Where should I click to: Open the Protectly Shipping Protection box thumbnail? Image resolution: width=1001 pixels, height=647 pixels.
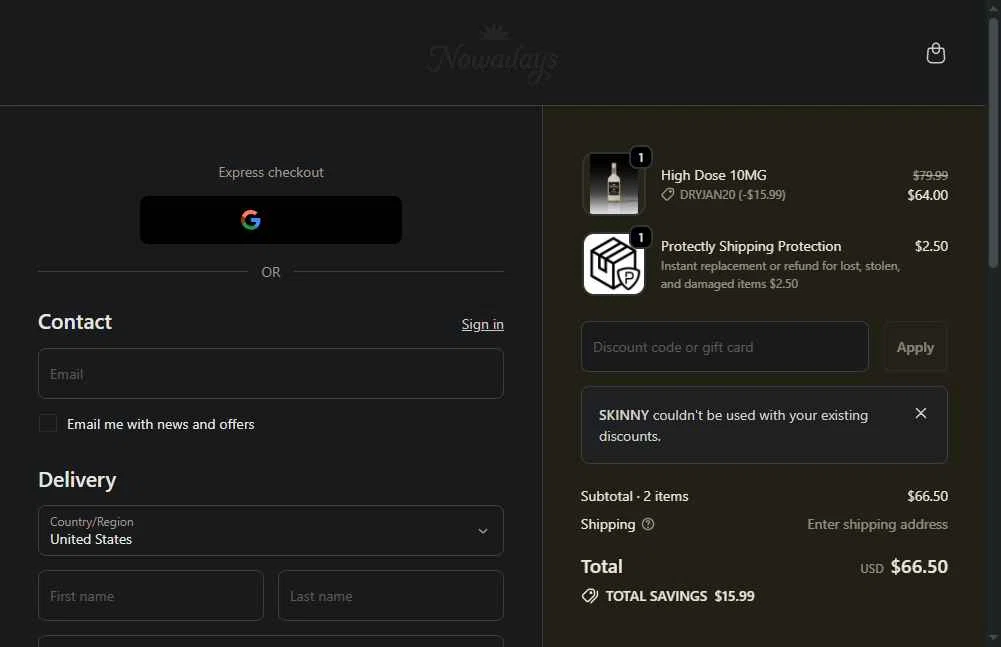point(613,264)
